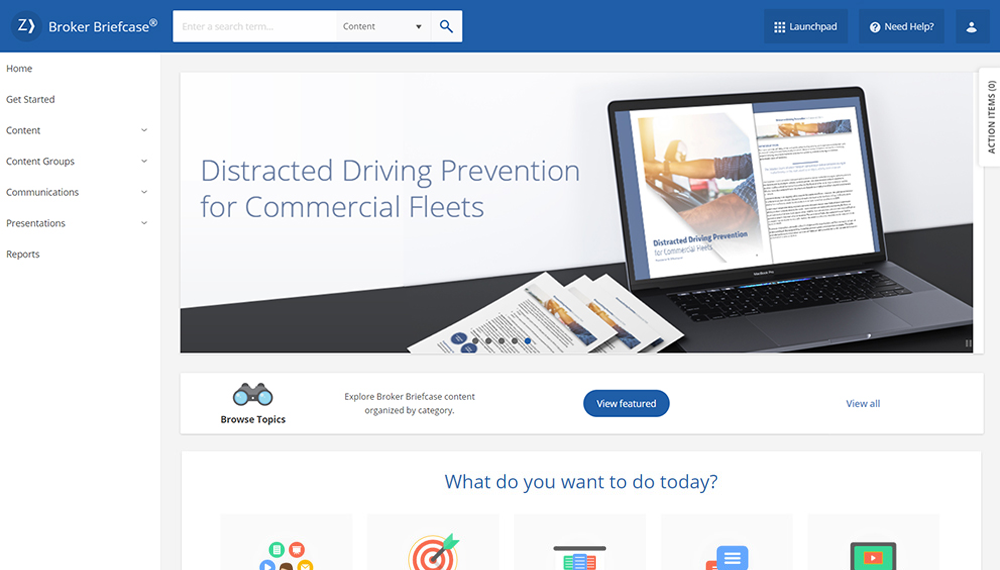Click the video screen card icon
The height and width of the screenshot is (570, 1000).
873,556
